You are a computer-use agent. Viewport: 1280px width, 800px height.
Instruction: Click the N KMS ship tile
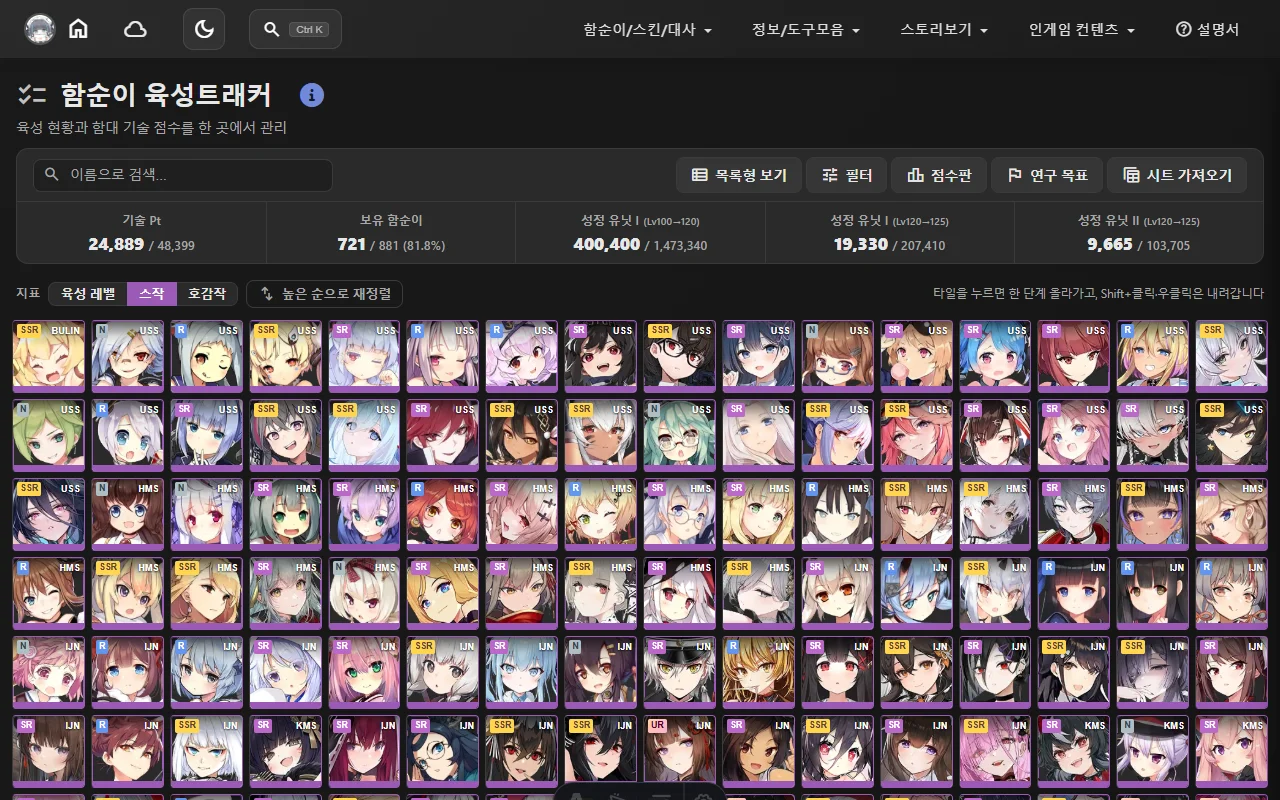(x=1152, y=751)
